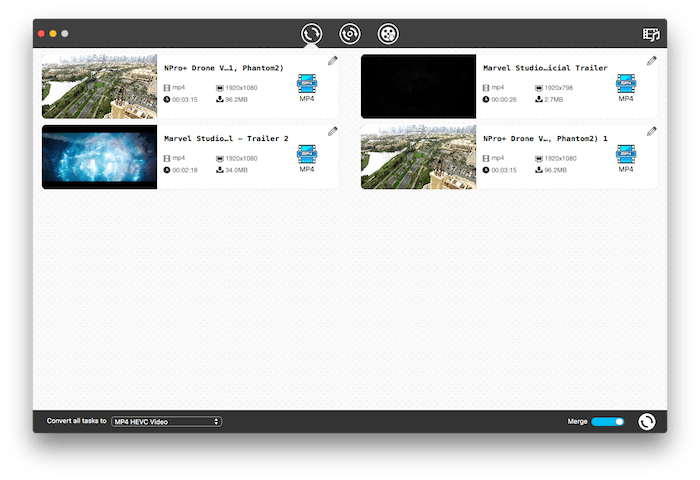
Task: Open the film reel download tab icon
Action: [388, 34]
